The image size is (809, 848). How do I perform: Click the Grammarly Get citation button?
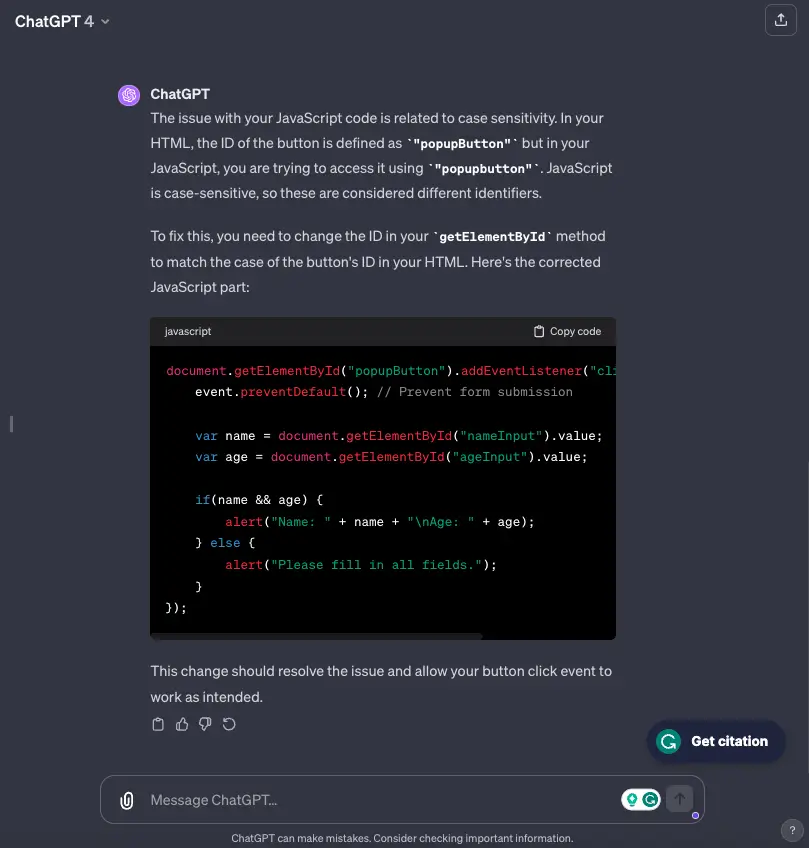[x=716, y=741]
